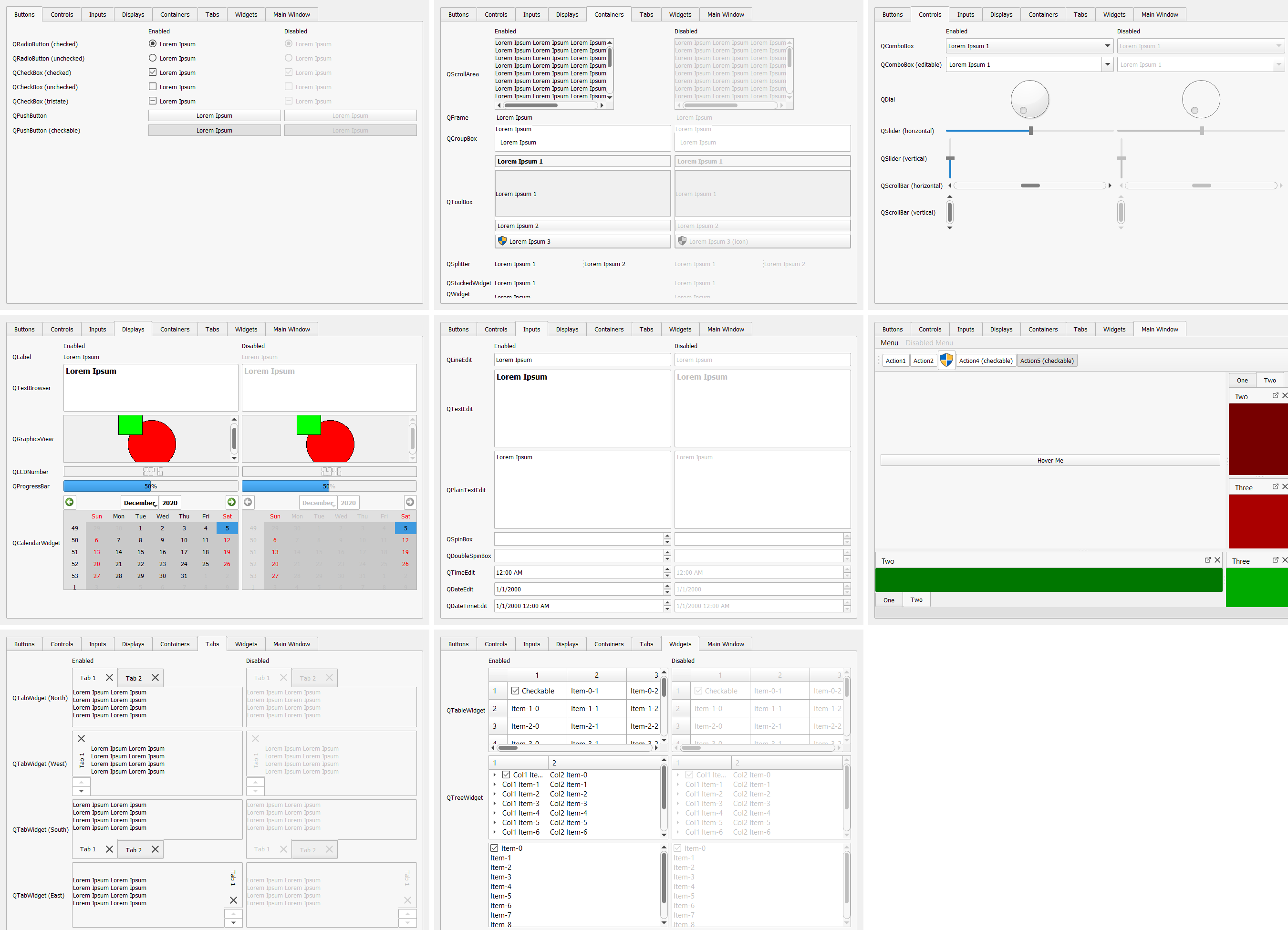Select the enabled unchecked QRadioButton Lorem Ipsum

153,58
